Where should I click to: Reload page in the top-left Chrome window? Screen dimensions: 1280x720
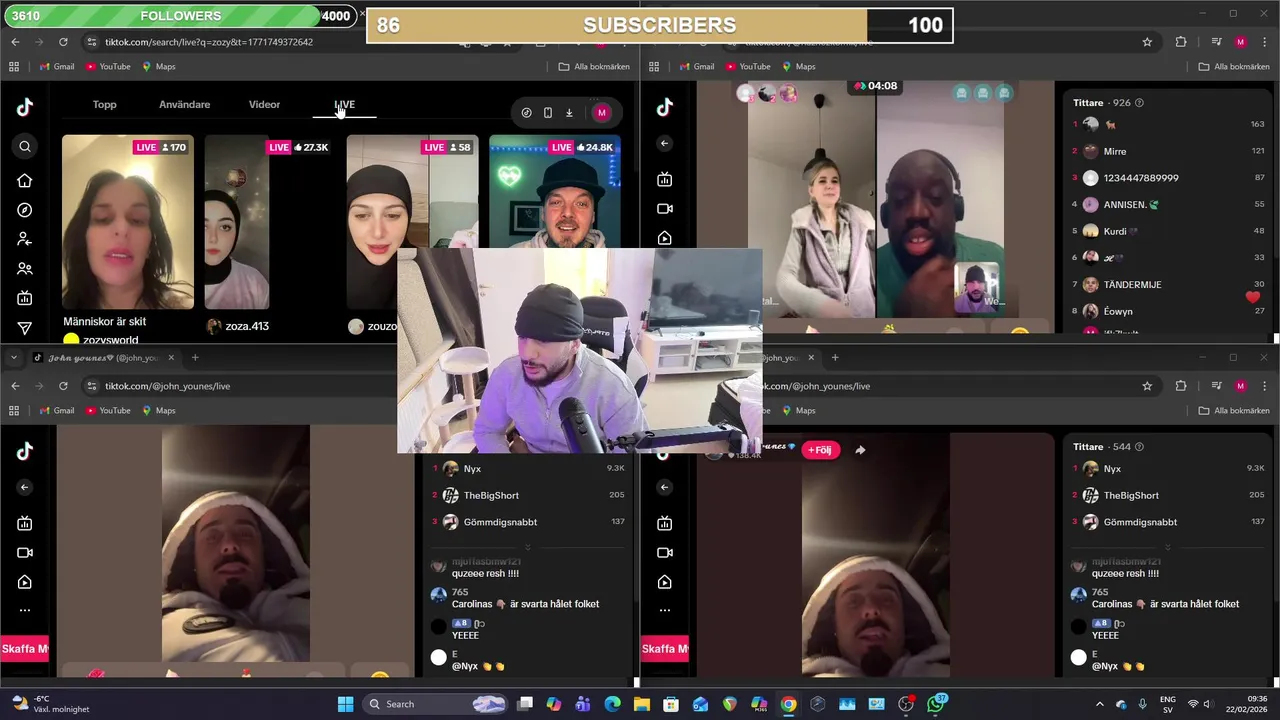[63, 42]
